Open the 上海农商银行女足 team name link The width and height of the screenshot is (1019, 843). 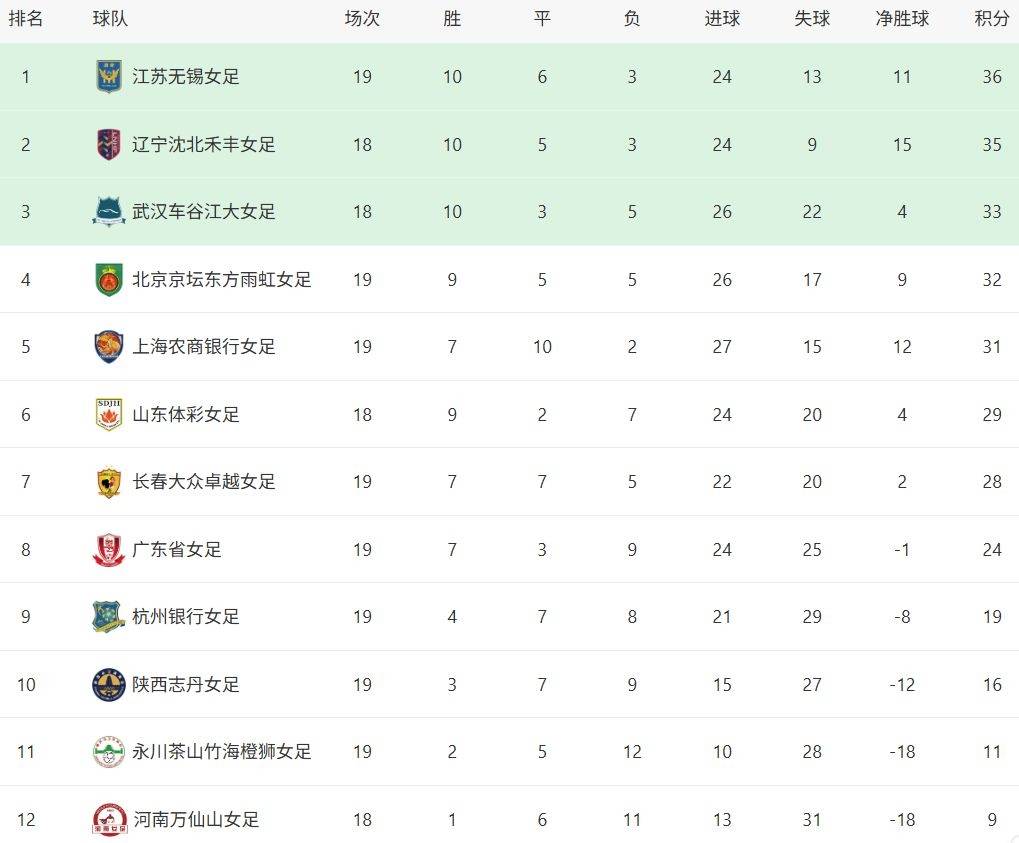[x=204, y=347]
